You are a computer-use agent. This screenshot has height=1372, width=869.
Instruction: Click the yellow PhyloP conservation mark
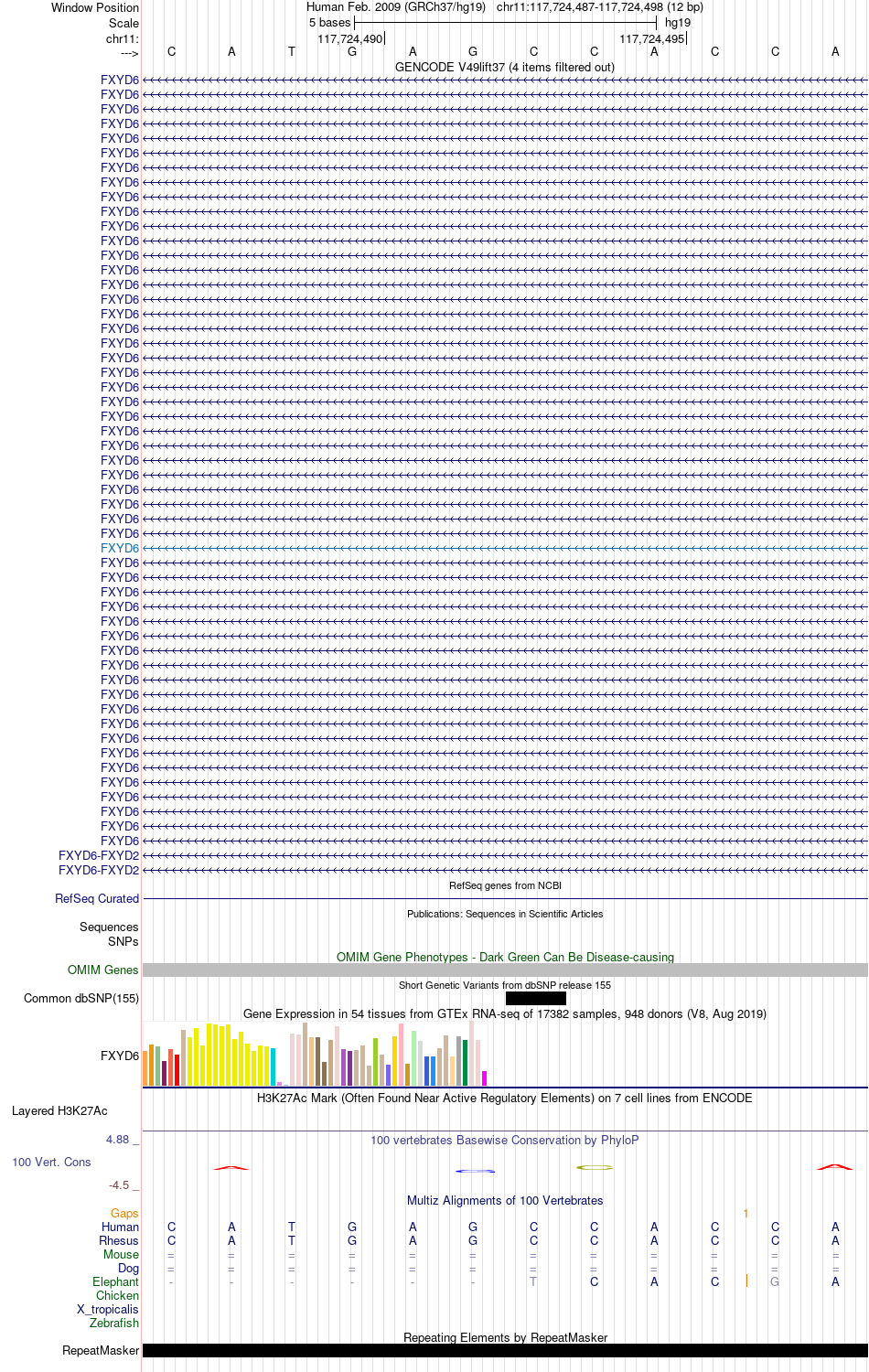595,1167
